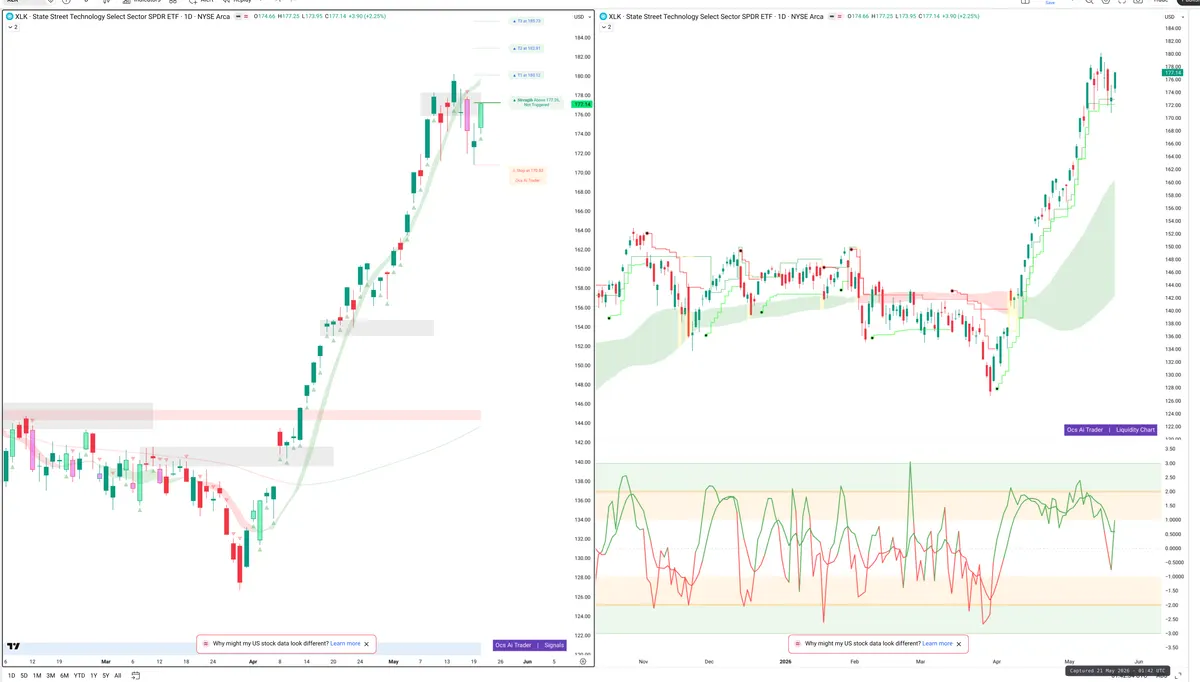Click green 177.14 price tag on left chart
1200x682 pixels.
click(x=581, y=104)
